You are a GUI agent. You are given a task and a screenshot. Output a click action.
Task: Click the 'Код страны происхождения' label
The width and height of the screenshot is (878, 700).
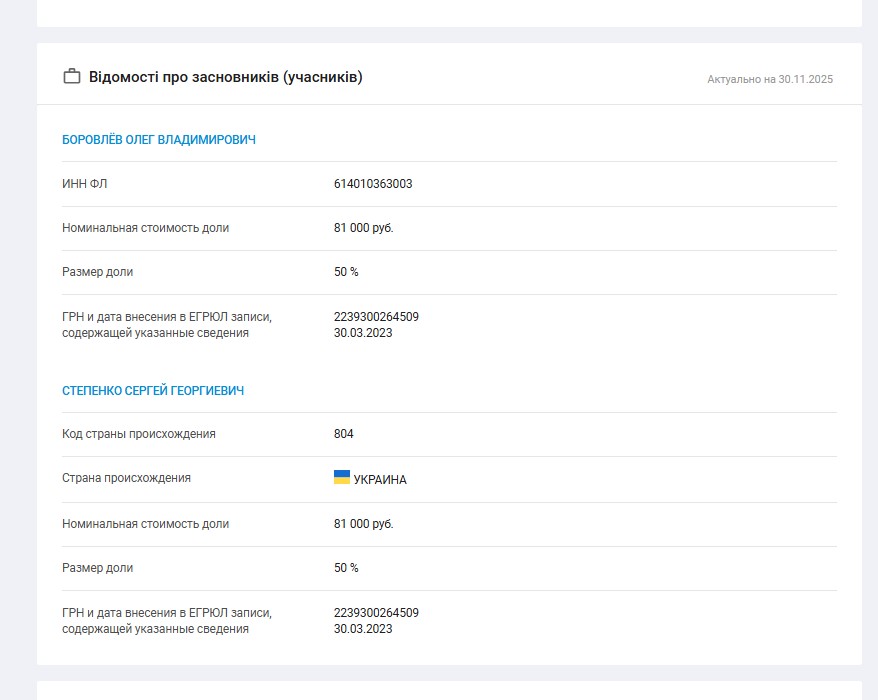click(x=139, y=434)
